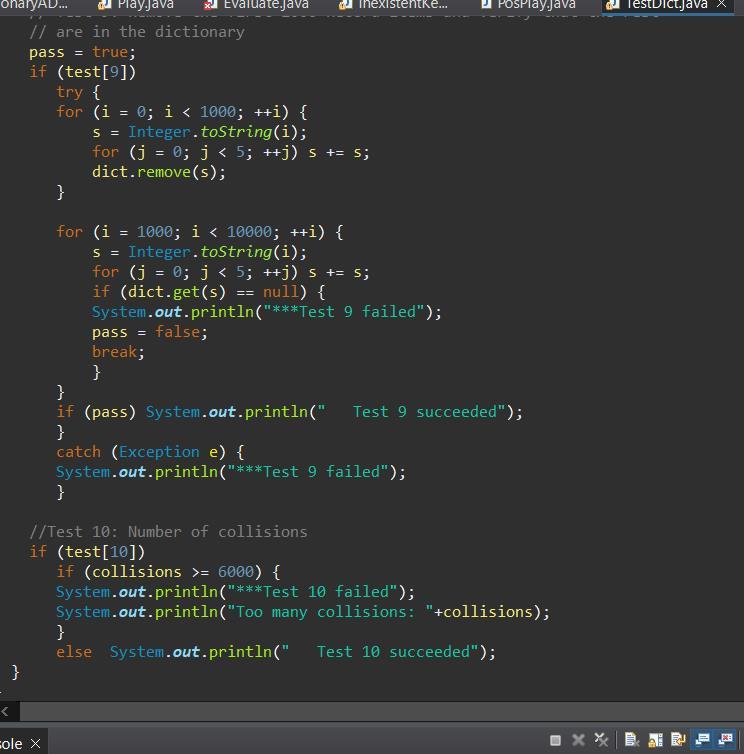Switch to the Play.java editor tab
744x754 pixels.
(x=136, y=5)
